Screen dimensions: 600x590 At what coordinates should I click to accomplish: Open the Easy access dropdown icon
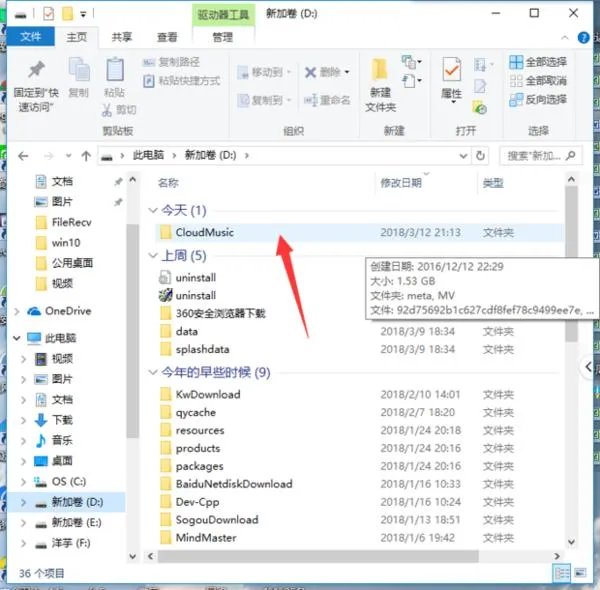coord(412,81)
